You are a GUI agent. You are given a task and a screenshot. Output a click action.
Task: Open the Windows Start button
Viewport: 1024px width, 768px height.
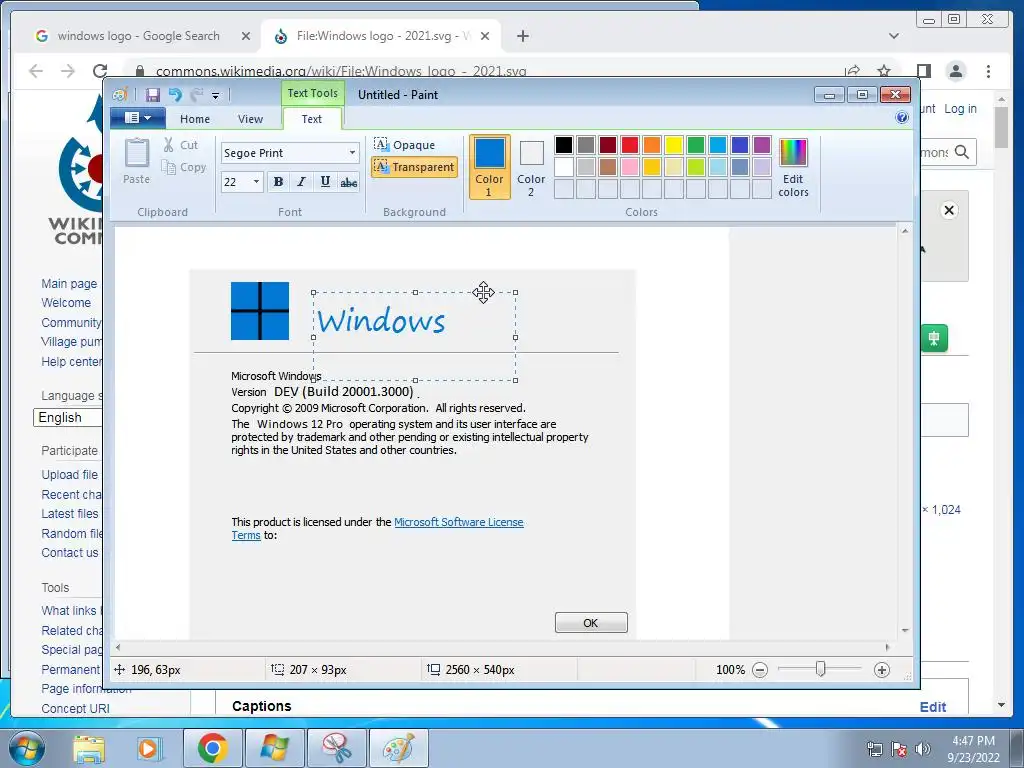pyautogui.click(x=26, y=748)
